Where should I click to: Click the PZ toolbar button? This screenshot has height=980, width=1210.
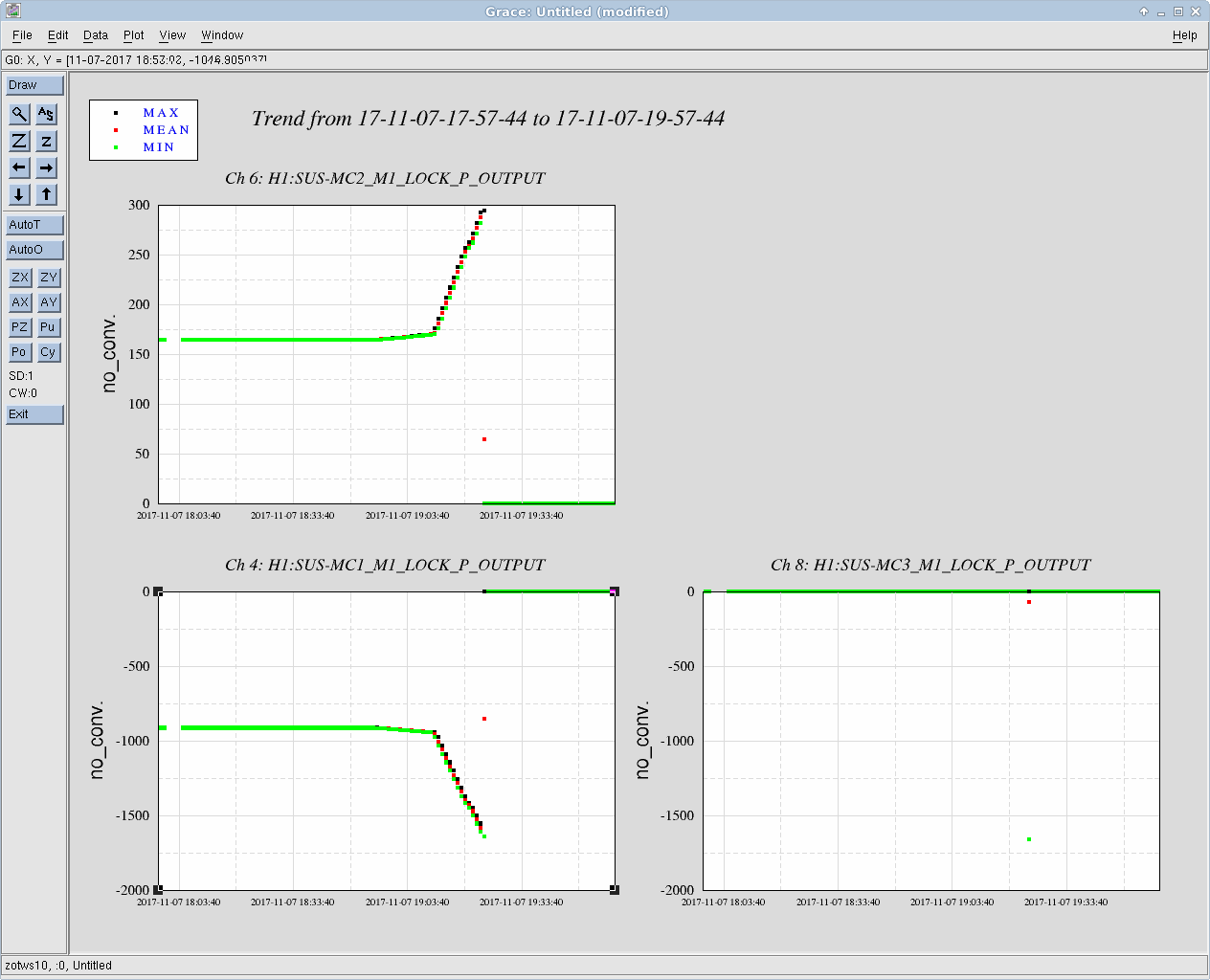(x=20, y=327)
